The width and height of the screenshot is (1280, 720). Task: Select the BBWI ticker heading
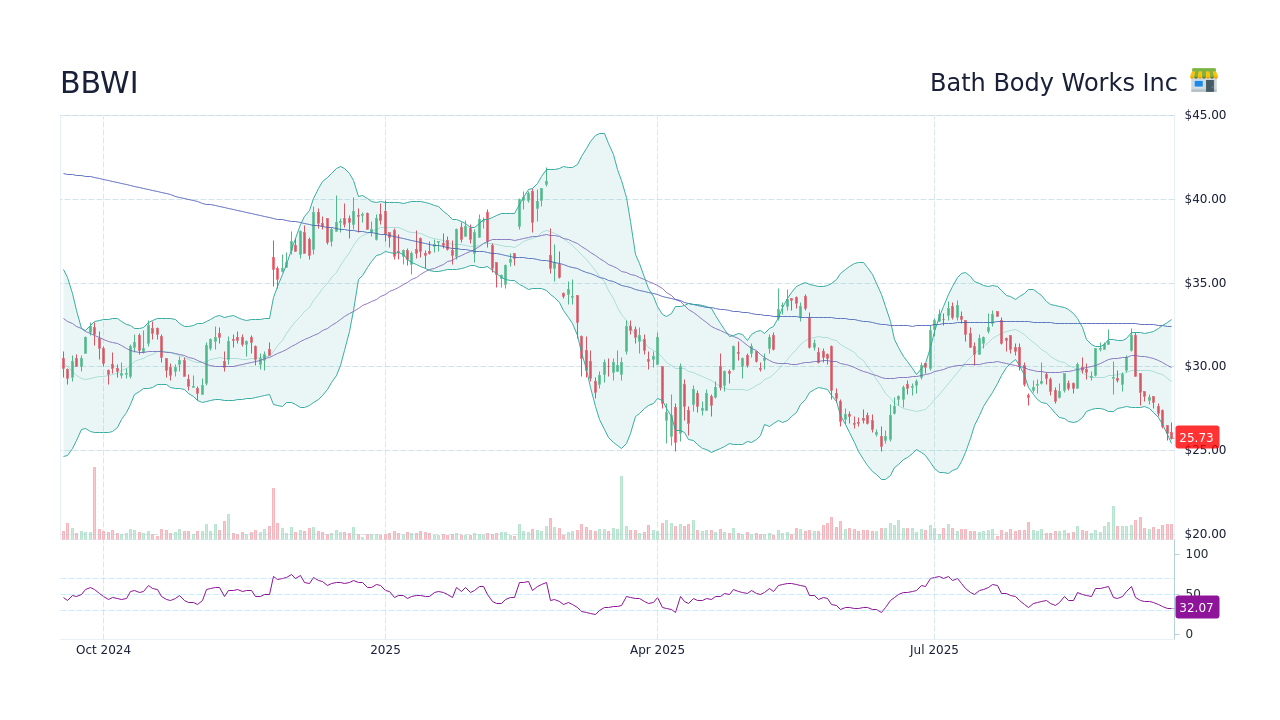coord(99,83)
